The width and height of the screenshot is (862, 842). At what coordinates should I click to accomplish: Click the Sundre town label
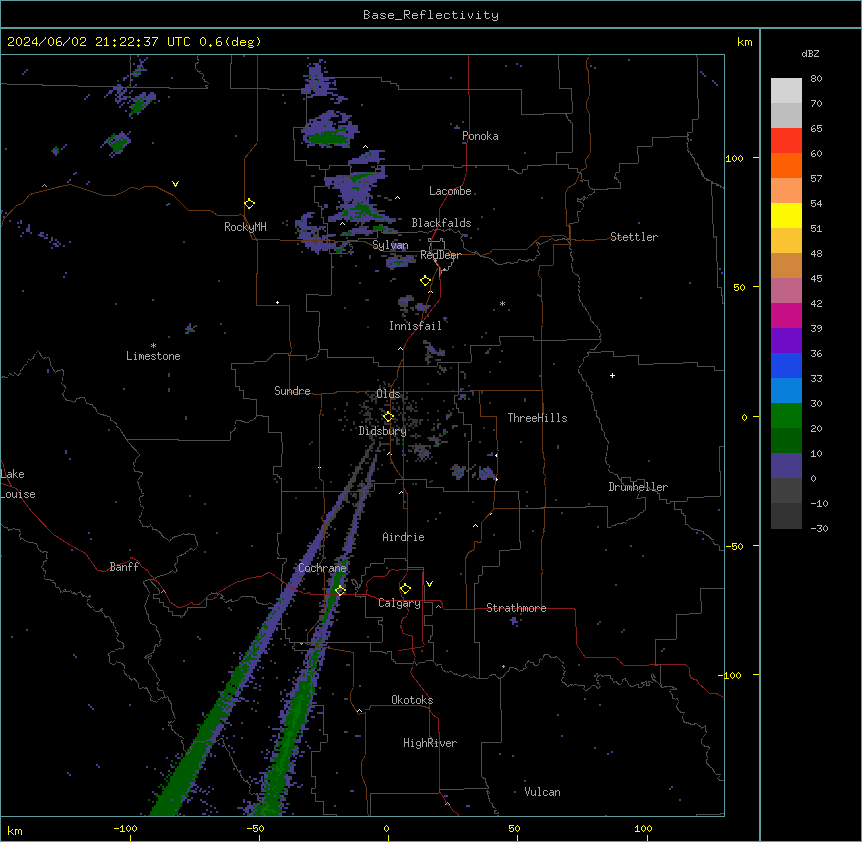(x=292, y=391)
